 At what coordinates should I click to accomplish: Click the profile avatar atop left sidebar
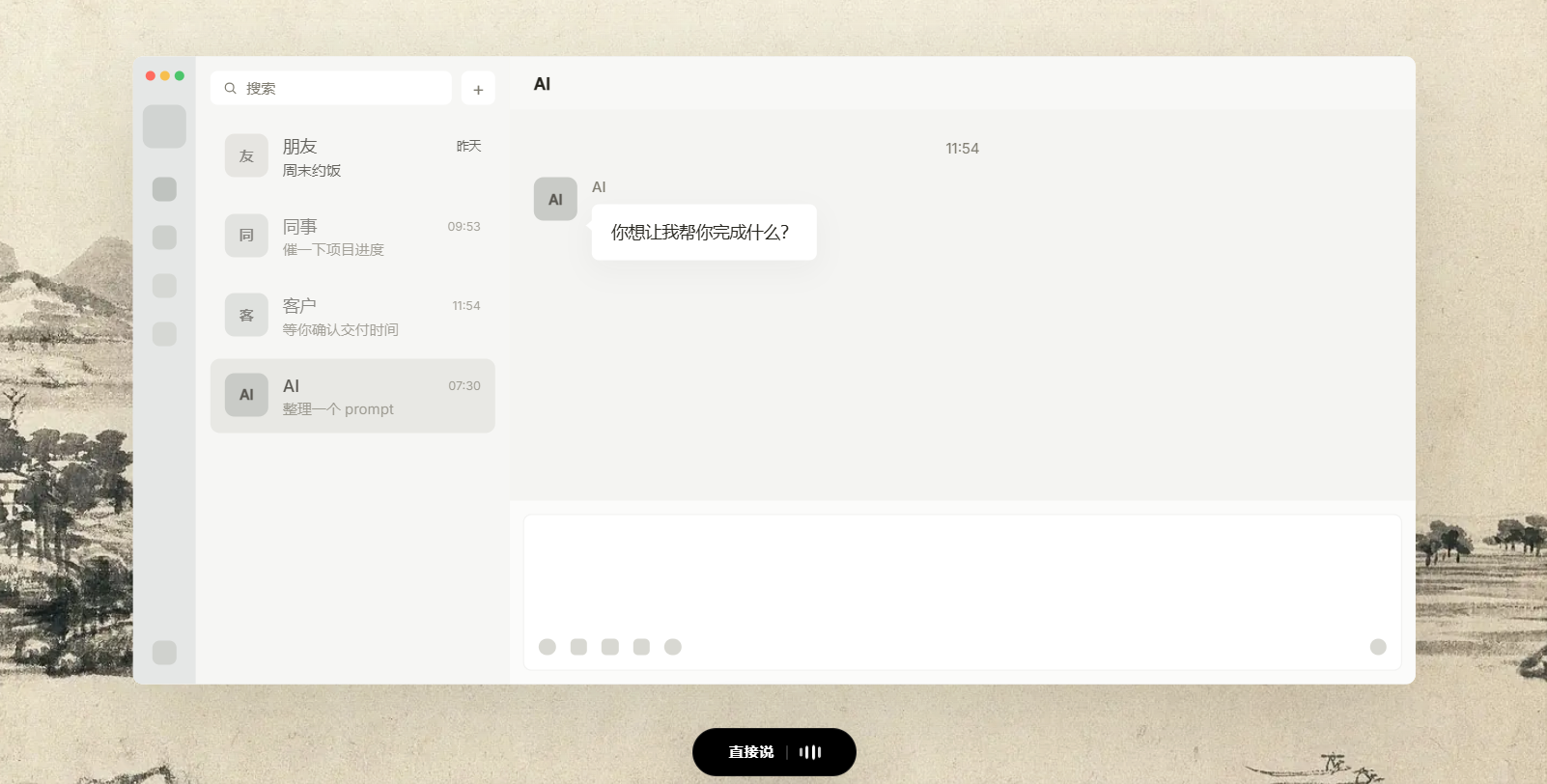click(164, 126)
